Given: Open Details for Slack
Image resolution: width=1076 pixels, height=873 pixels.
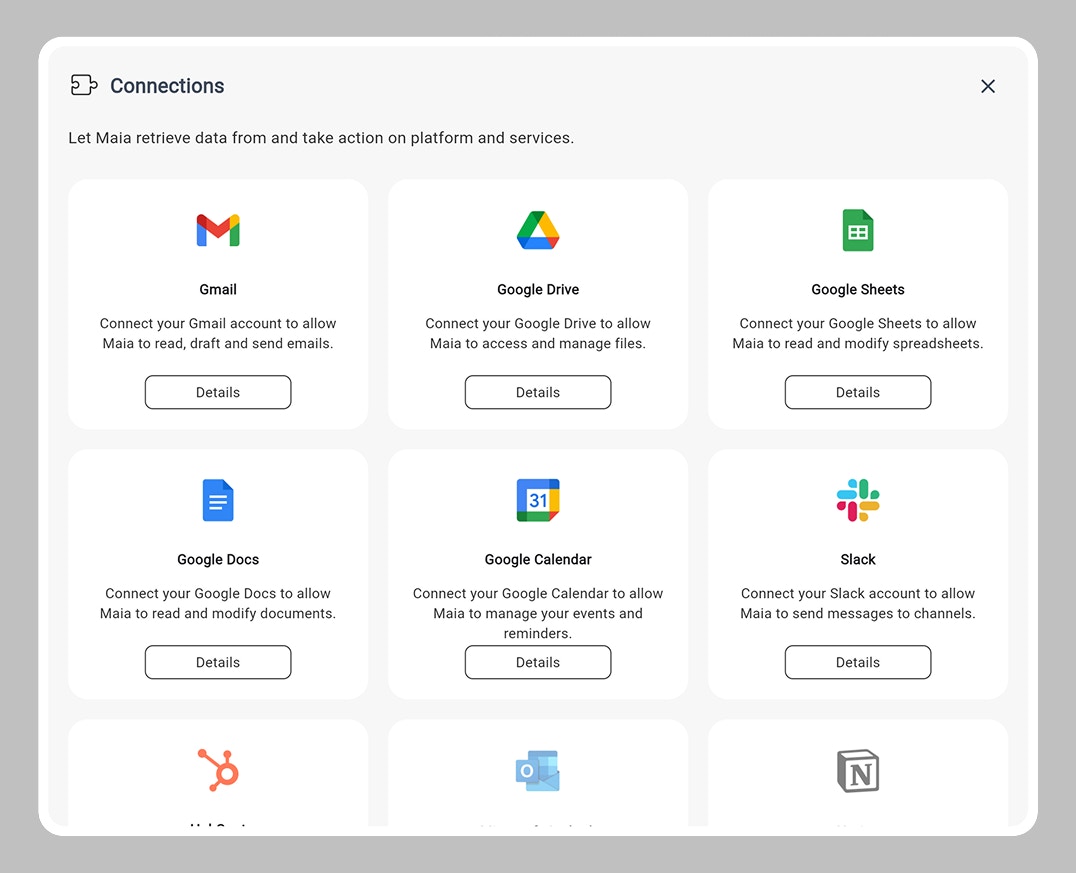Looking at the screenshot, I should click(858, 662).
